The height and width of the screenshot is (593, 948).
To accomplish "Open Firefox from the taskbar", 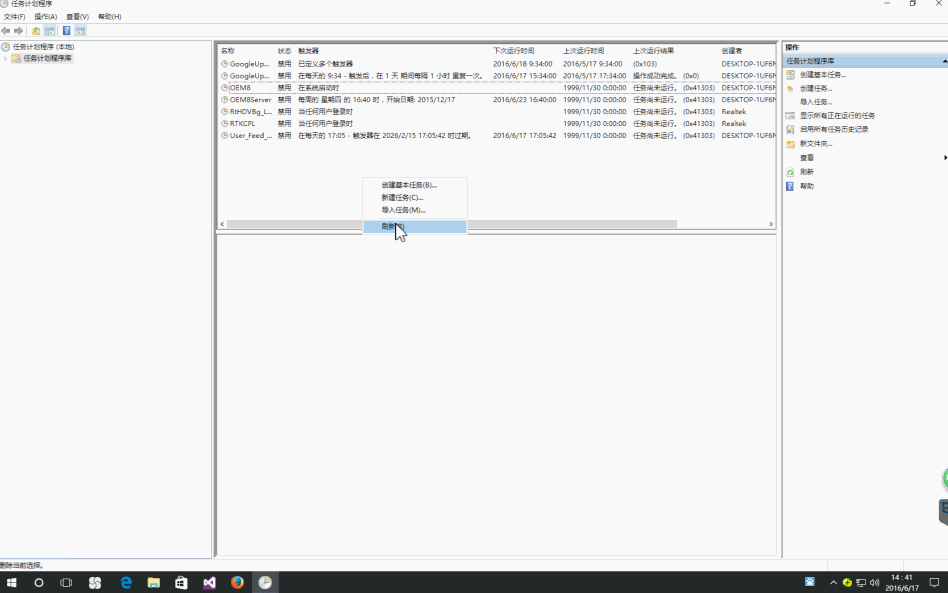I will click(x=237, y=581).
